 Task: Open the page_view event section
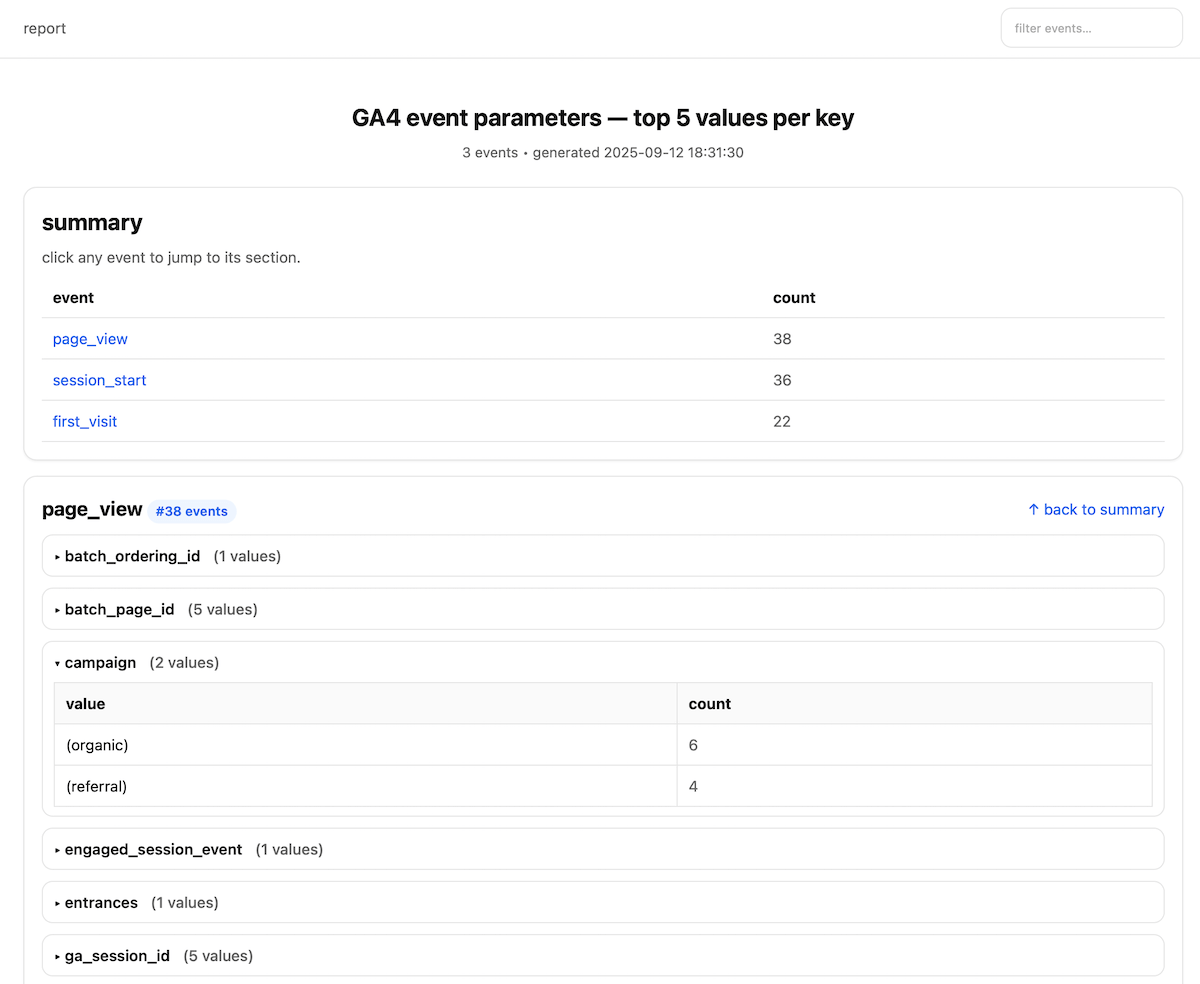pos(90,339)
